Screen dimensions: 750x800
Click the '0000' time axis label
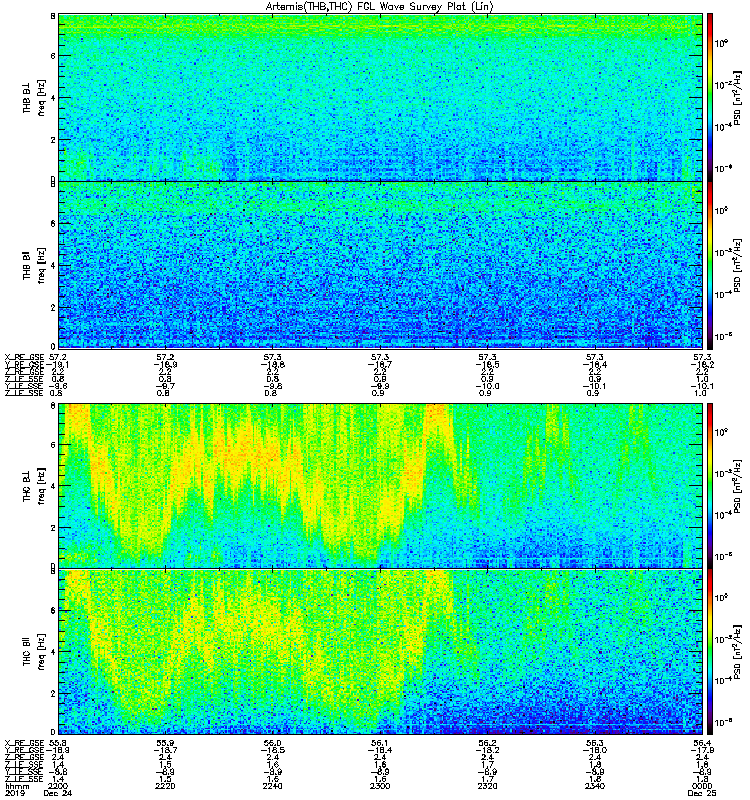click(702, 786)
